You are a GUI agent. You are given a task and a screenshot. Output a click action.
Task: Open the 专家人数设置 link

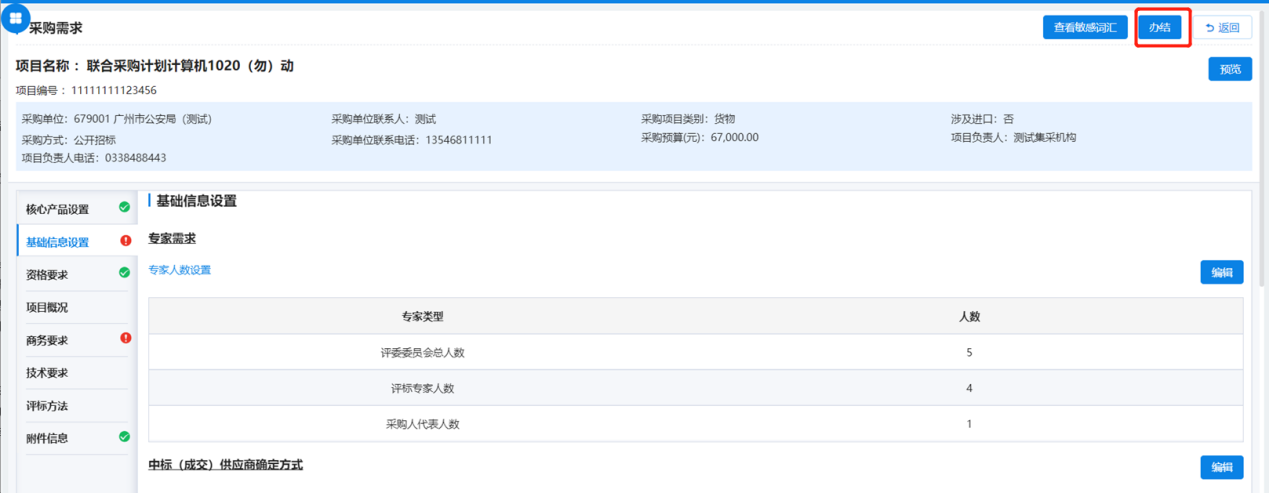(x=180, y=270)
